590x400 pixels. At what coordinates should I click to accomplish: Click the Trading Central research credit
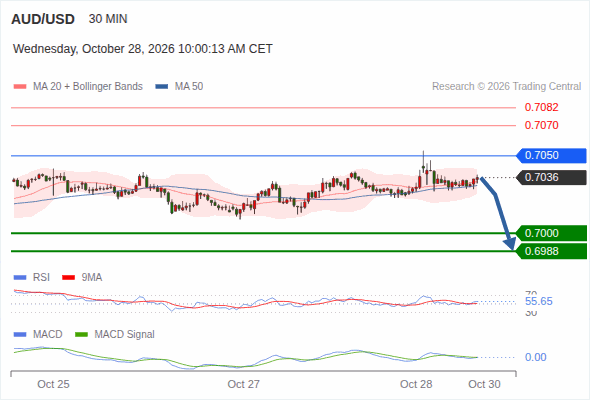(506, 87)
